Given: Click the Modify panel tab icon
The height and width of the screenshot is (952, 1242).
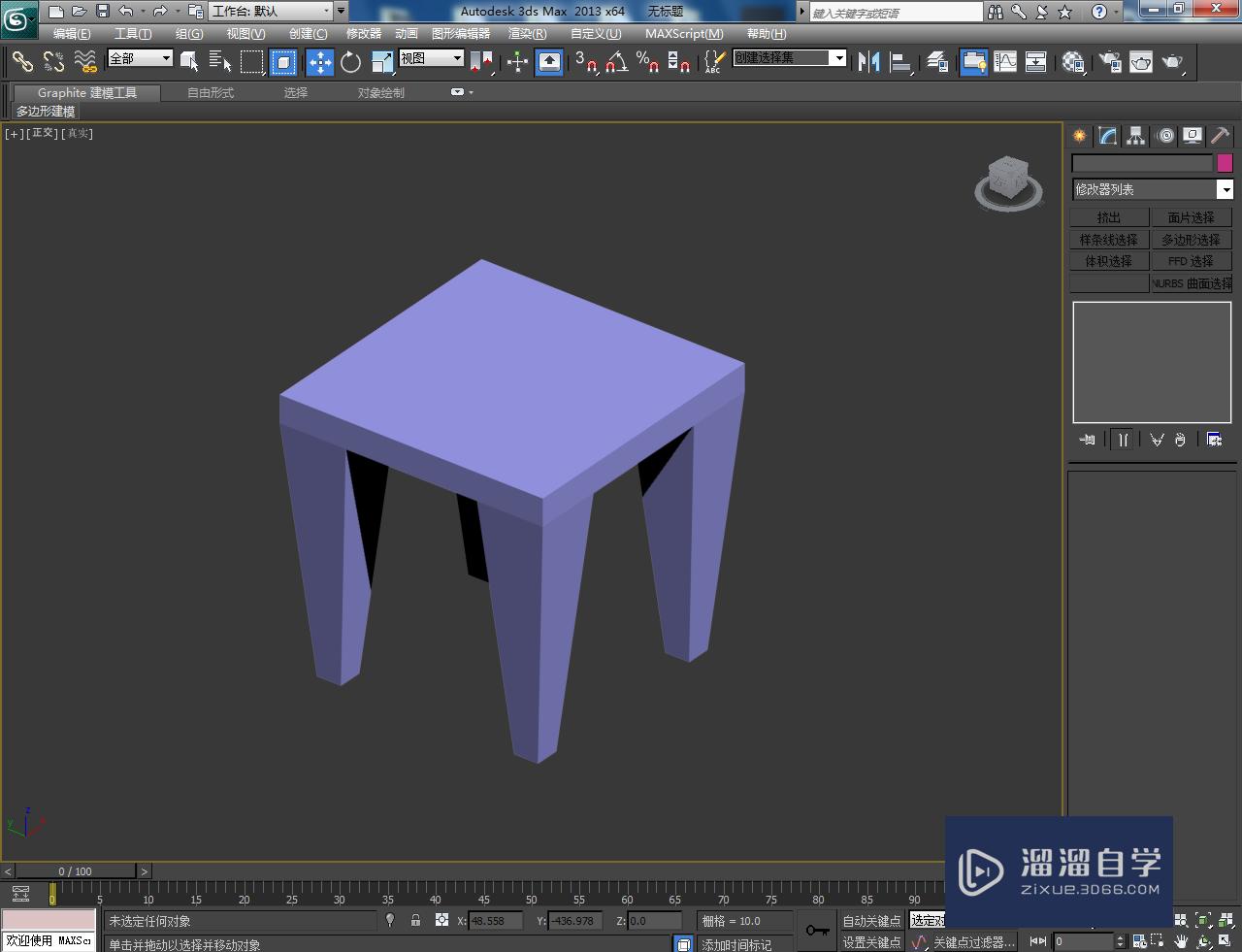Looking at the screenshot, I should coord(1107,136).
